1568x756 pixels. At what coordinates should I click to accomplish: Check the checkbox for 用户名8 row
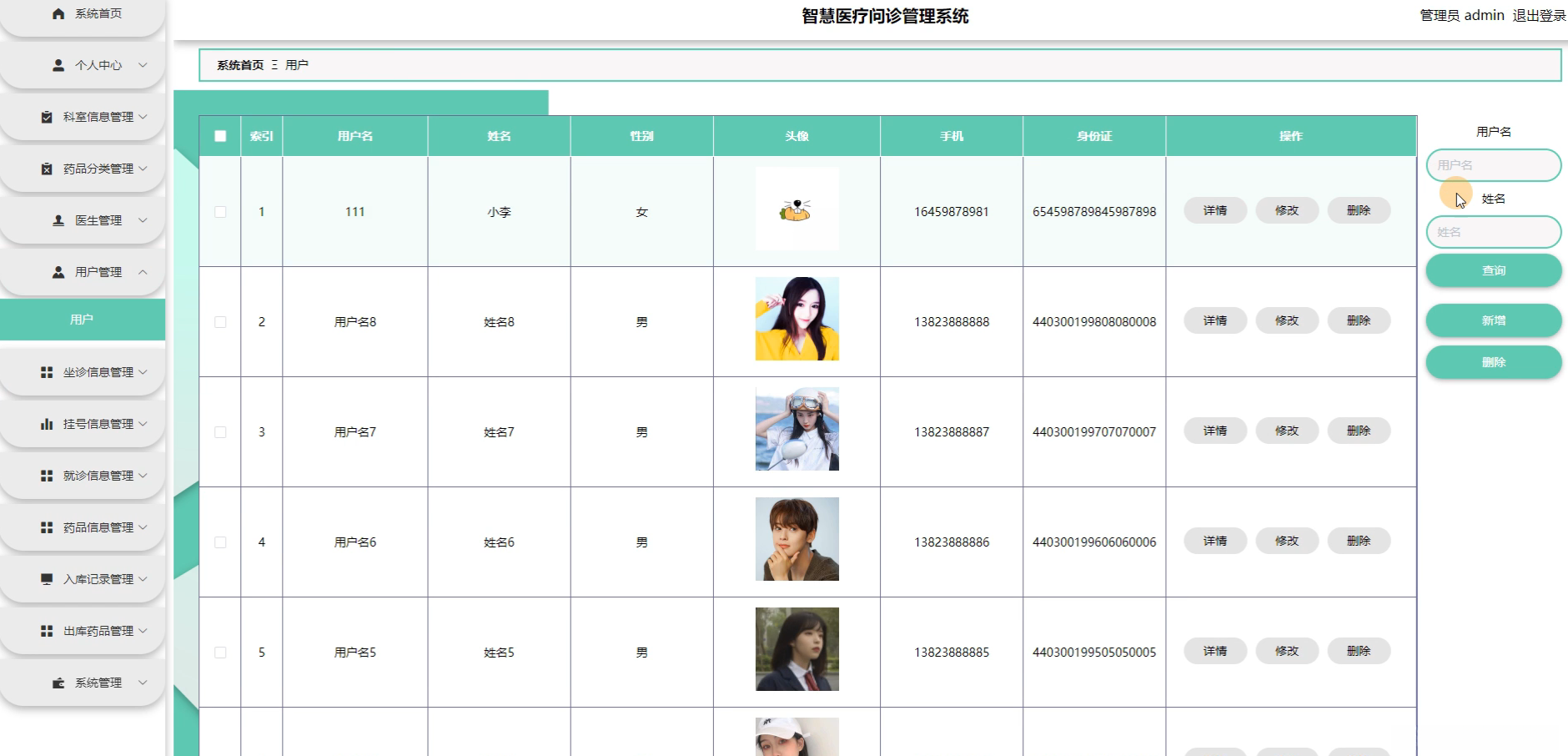tap(220, 322)
